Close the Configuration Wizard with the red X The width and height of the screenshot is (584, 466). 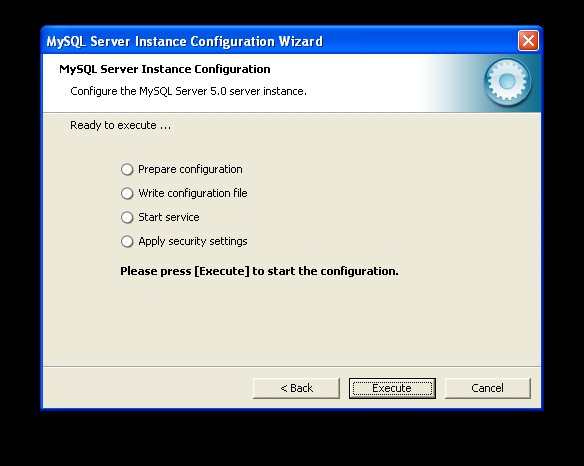(528, 41)
